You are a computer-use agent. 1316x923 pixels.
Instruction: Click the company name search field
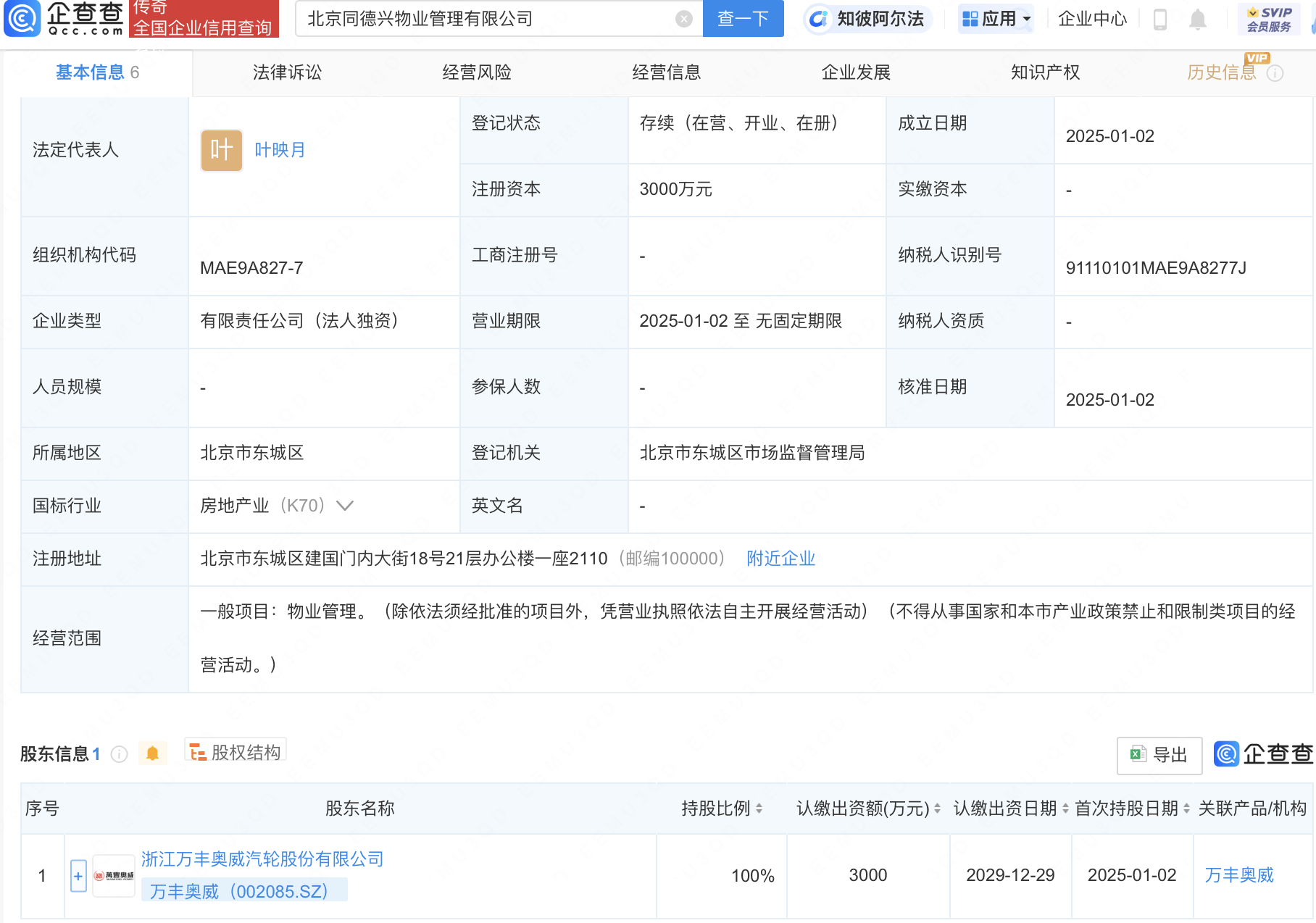486,19
